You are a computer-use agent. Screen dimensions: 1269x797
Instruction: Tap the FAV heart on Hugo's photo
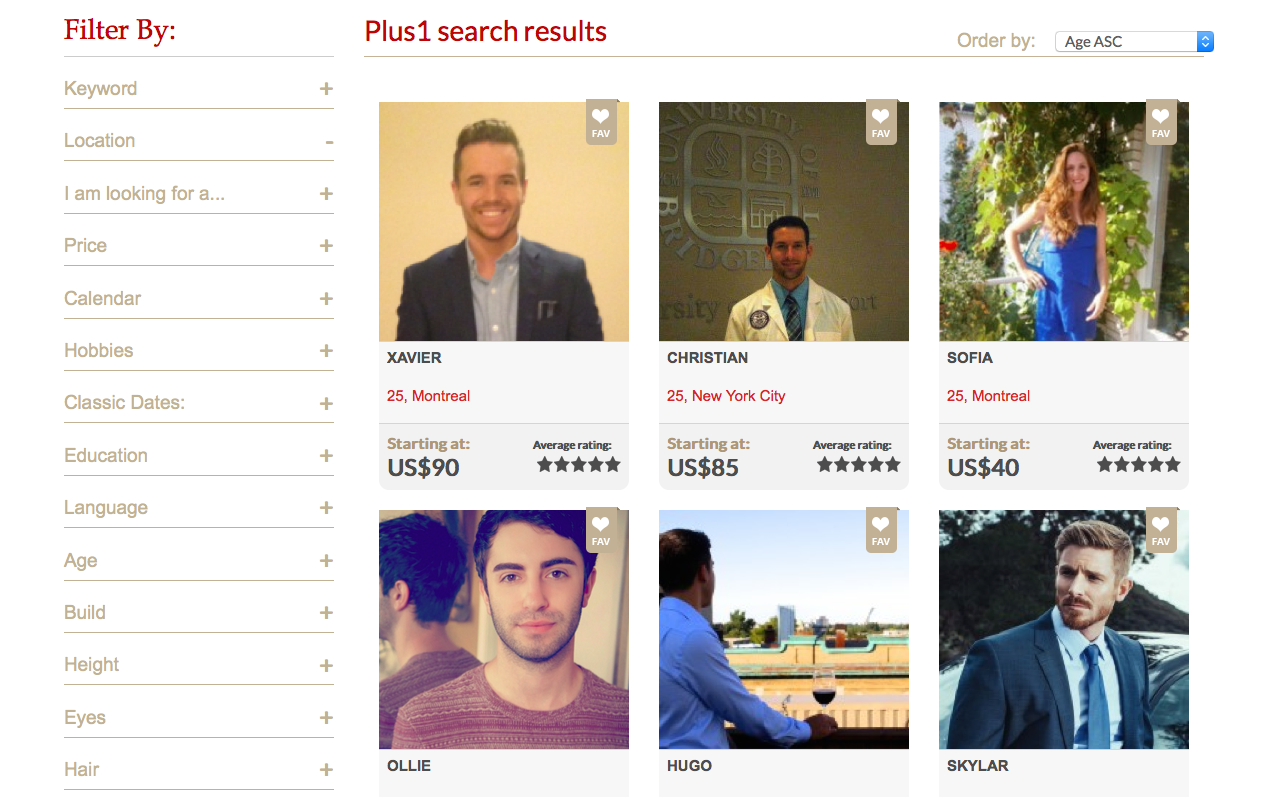(x=881, y=530)
